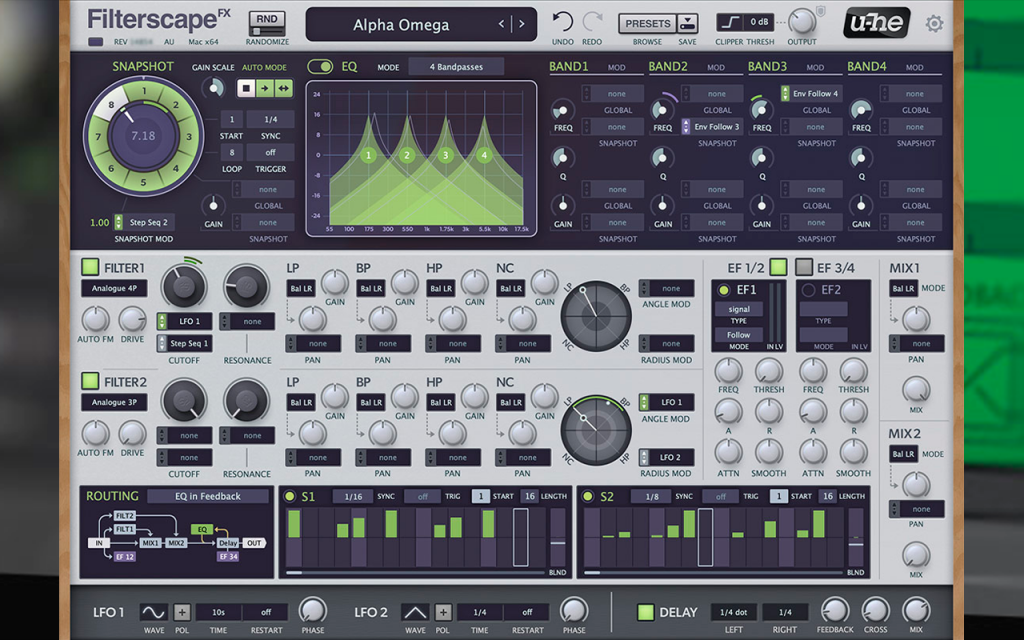Click EQ band node 1 in graph

point(368,155)
